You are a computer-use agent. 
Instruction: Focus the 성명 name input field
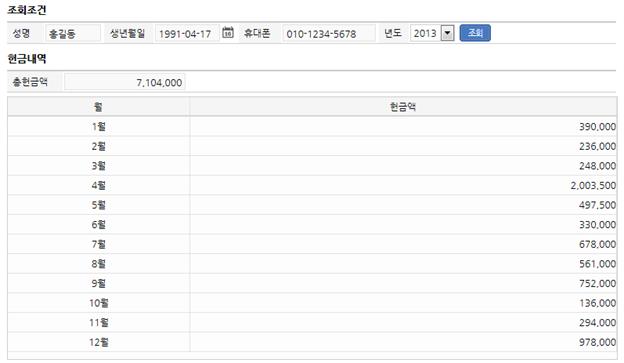tap(73, 33)
